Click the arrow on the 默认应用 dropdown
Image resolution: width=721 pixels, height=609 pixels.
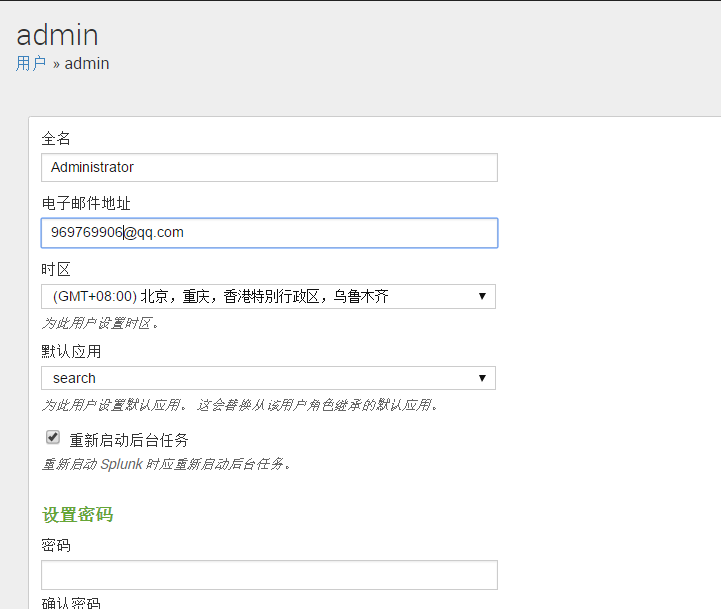pos(482,378)
